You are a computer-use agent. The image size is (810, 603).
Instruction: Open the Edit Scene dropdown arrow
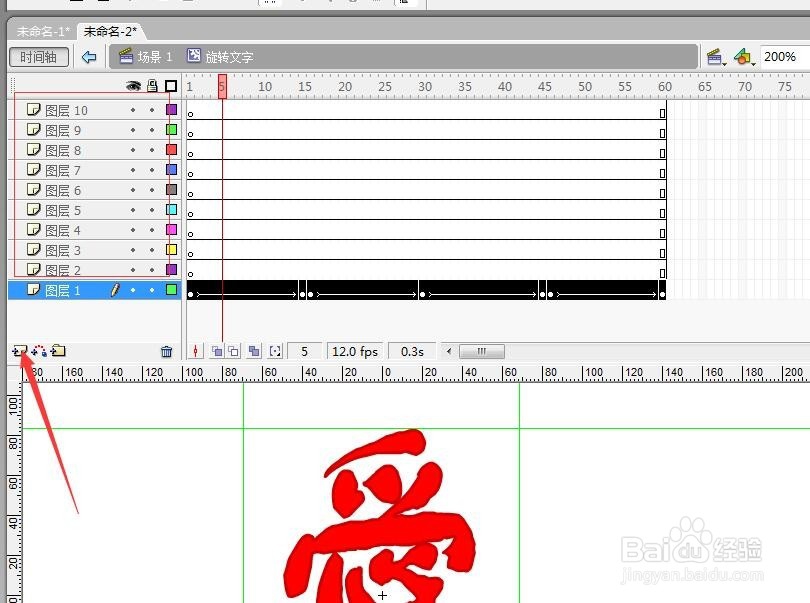coord(724,63)
